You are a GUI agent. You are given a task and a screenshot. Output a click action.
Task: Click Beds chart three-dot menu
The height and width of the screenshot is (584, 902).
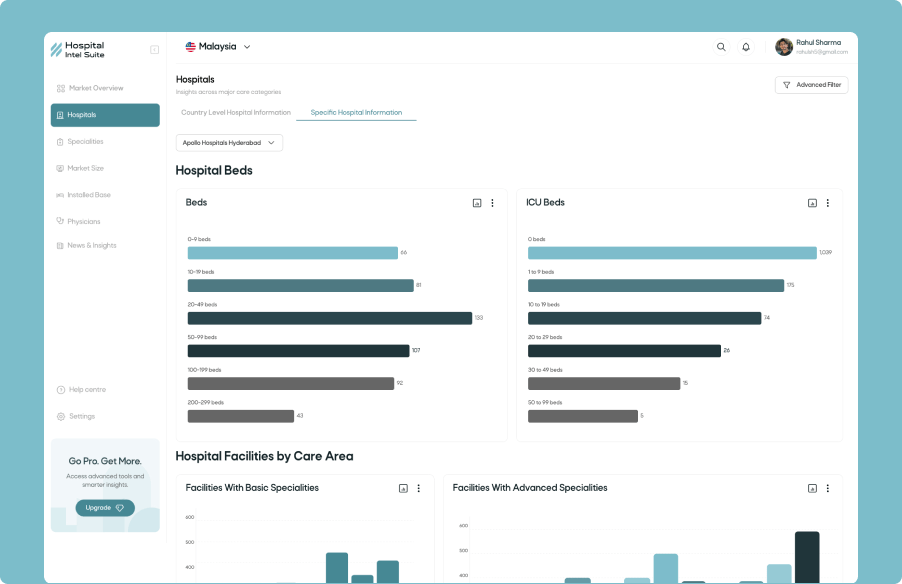point(492,203)
